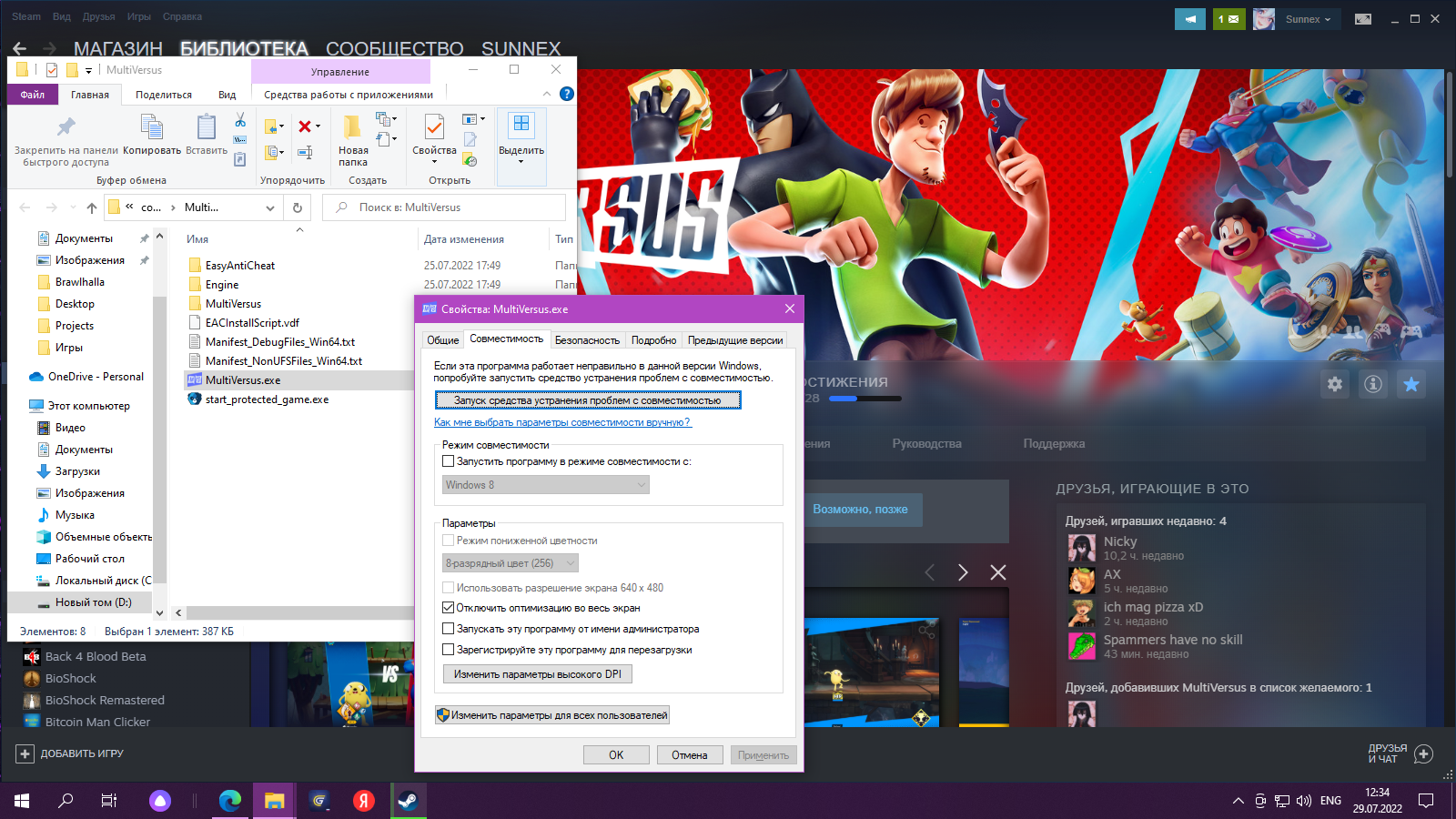Screen dimensions: 1456x819
Task: Check run as administrator checkbox
Action: click(x=448, y=629)
